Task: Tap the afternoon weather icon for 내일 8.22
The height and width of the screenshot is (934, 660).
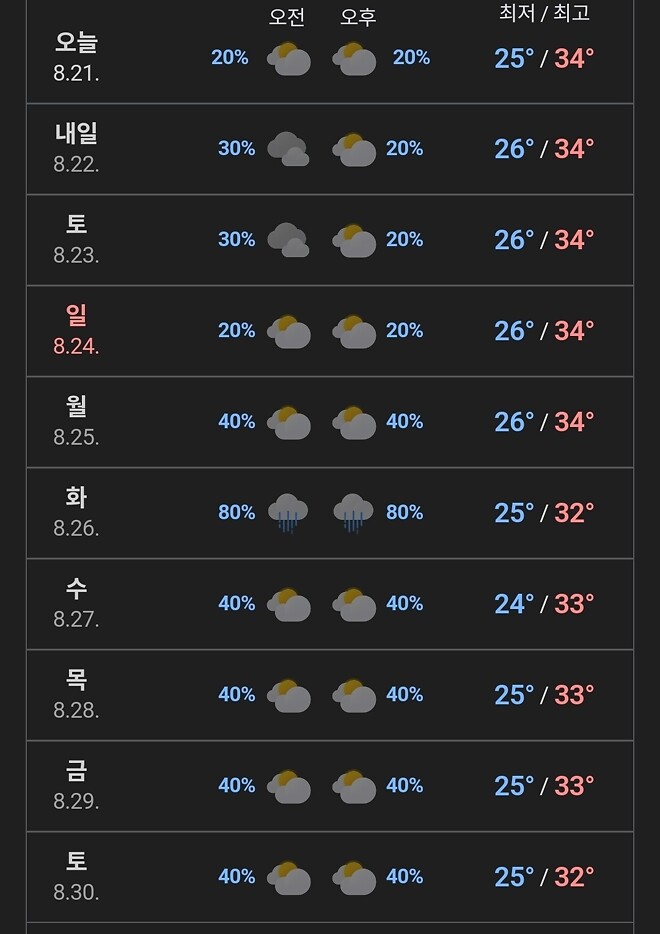Action: [355, 148]
